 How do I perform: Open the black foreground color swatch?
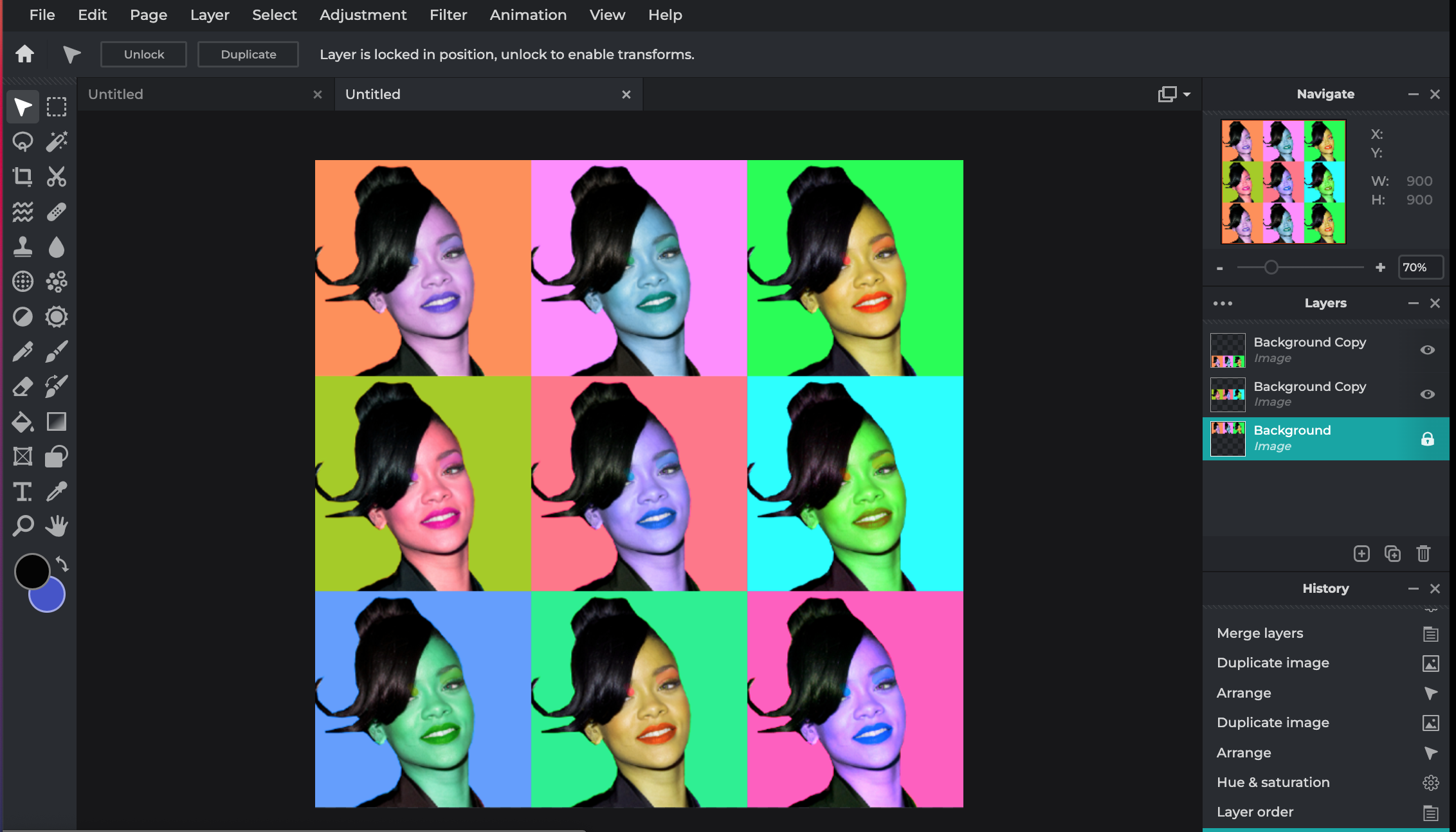(x=32, y=571)
